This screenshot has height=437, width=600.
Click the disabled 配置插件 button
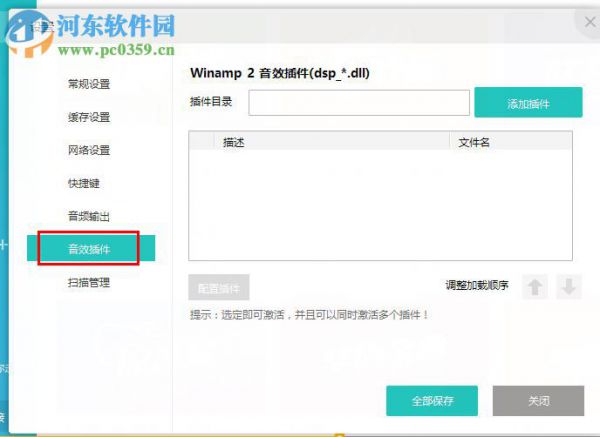[x=219, y=287]
